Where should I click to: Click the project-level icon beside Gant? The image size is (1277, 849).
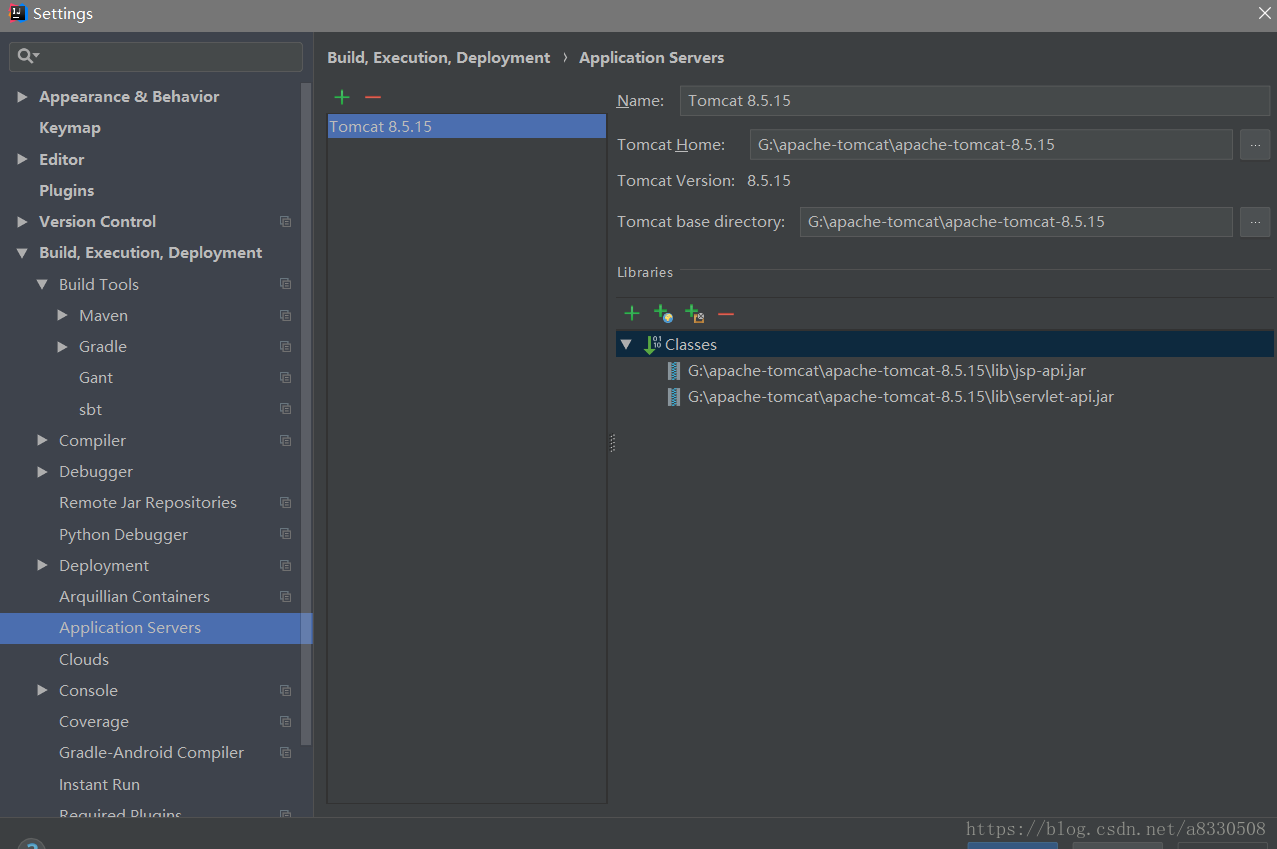coord(286,378)
